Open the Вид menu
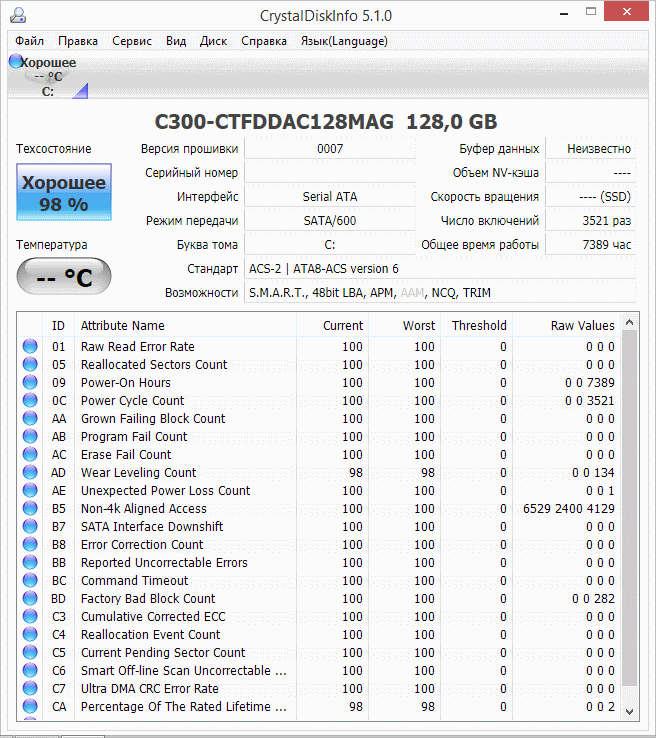Screen dimensions: 656x738 coord(176,41)
